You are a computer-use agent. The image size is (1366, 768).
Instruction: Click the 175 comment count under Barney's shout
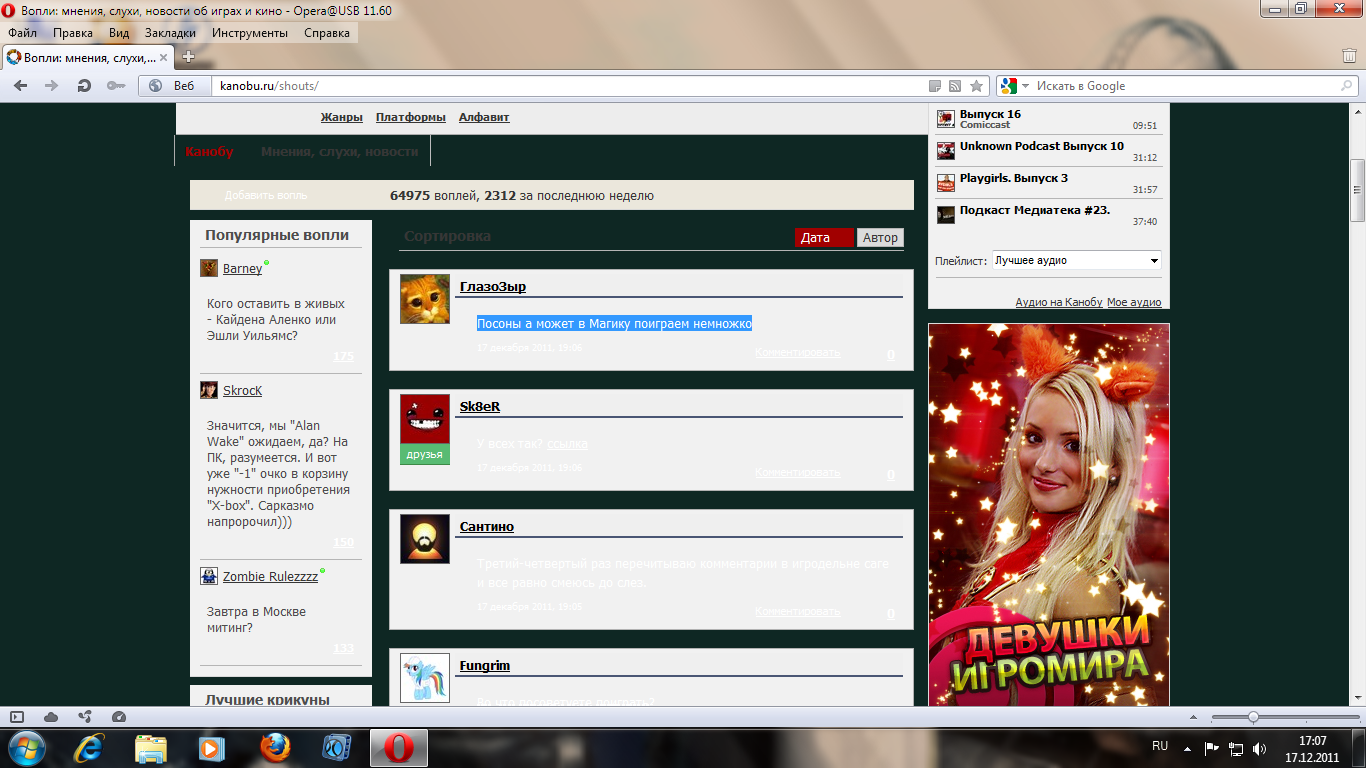click(x=343, y=357)
